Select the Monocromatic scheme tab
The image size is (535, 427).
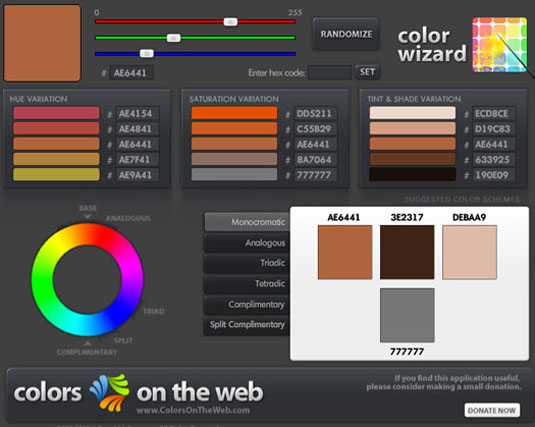tap(247, 222)
